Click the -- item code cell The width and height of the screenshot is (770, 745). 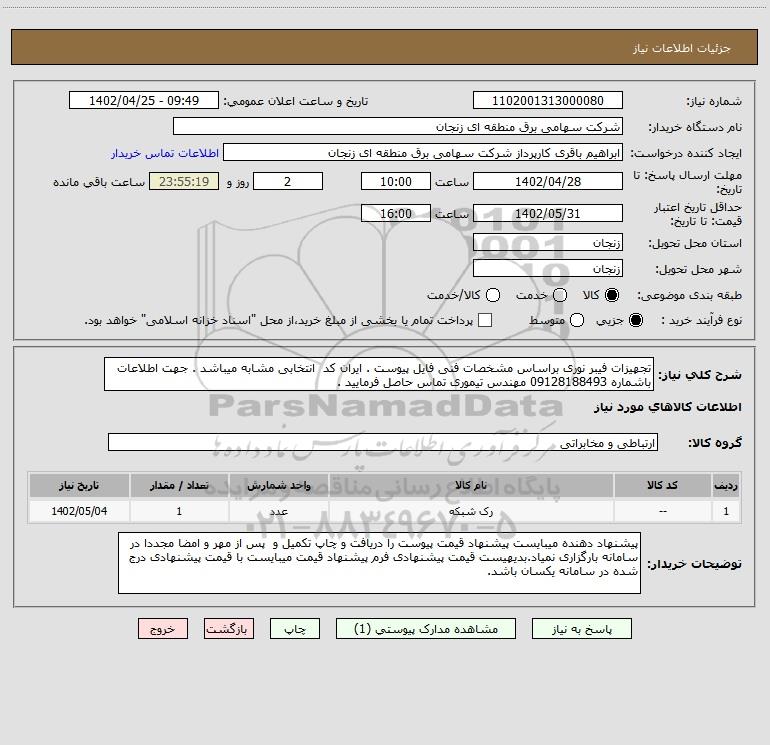(662, 511)
